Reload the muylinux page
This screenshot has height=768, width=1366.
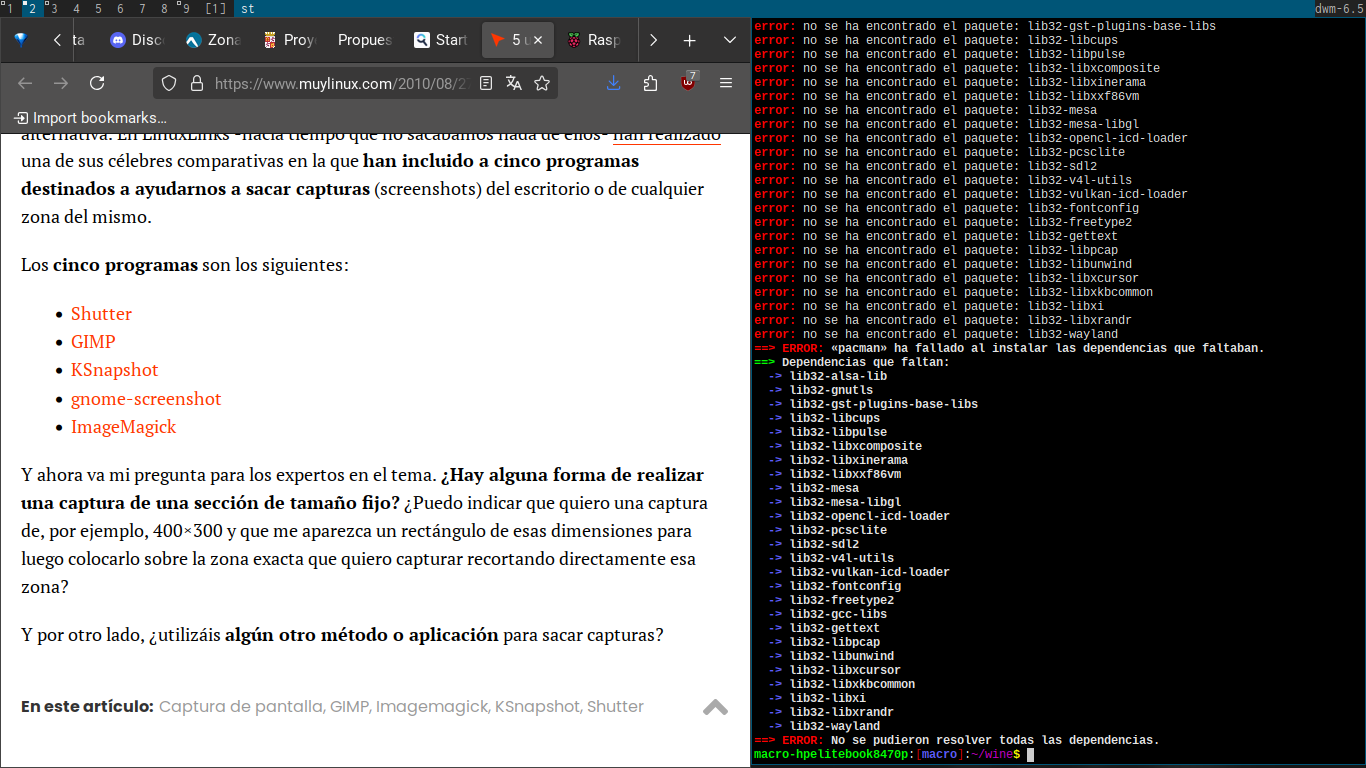pyautogui.click(x=97, y=83)
